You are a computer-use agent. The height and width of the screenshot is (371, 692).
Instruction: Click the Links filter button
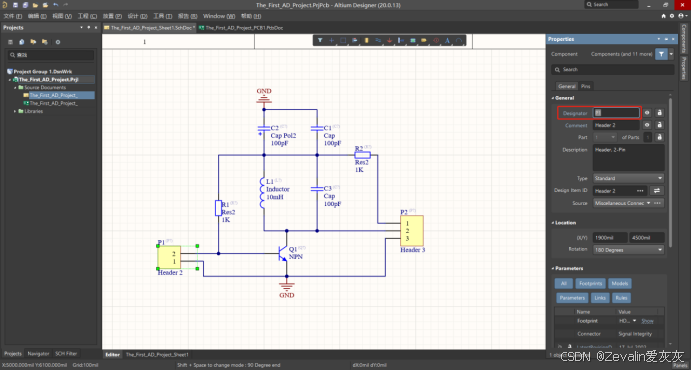tap(600, 298)
